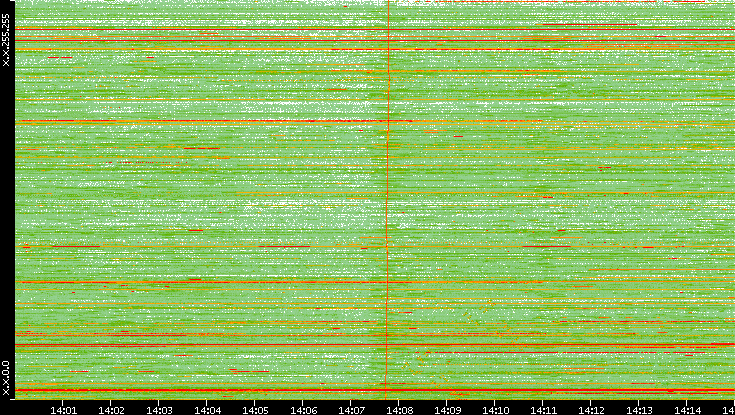The image size is (735, 415).
Task: Click the 14:06 time axis label
Action: [303, 411]
